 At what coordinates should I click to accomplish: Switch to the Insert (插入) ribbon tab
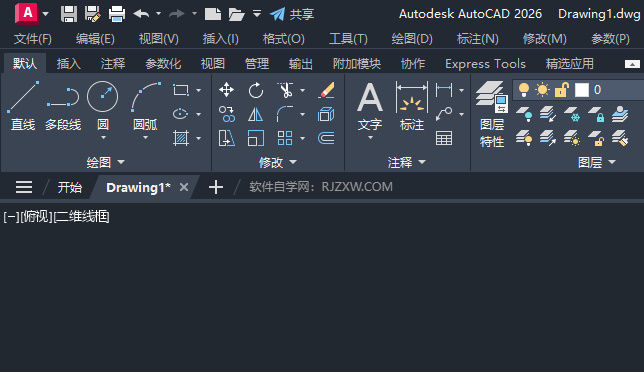[69, 64]
